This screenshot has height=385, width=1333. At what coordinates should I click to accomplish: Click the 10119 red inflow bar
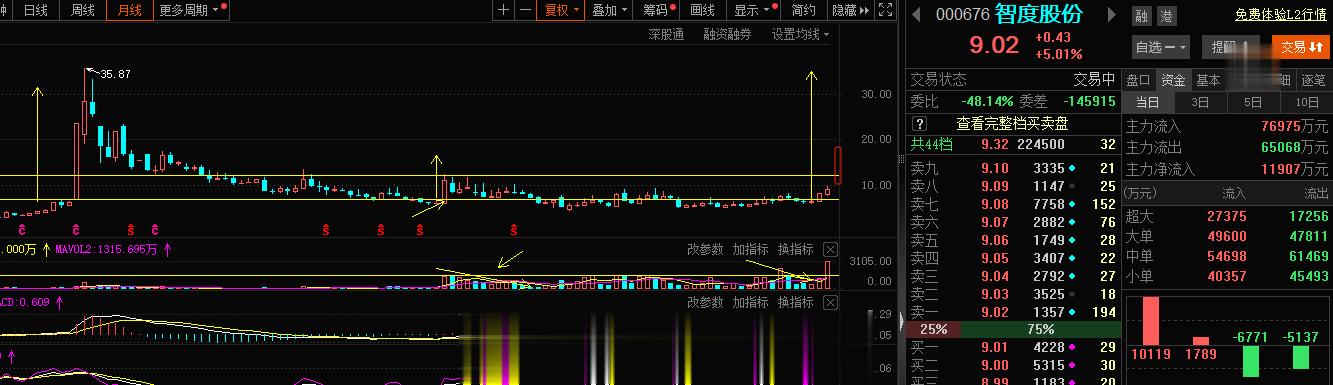(1150, 321)
